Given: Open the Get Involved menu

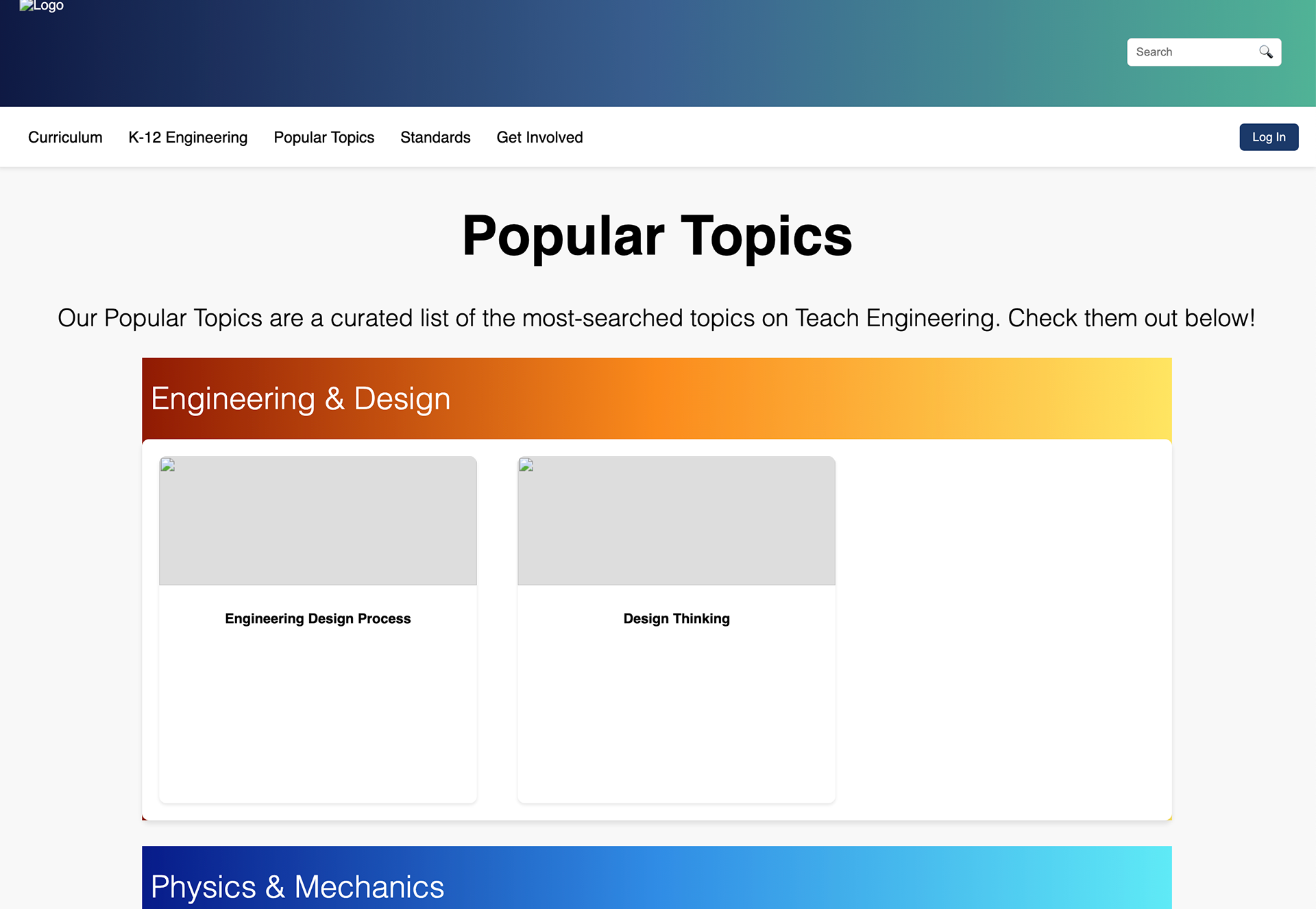Looking at the screenshot, I should coord(539,137).
